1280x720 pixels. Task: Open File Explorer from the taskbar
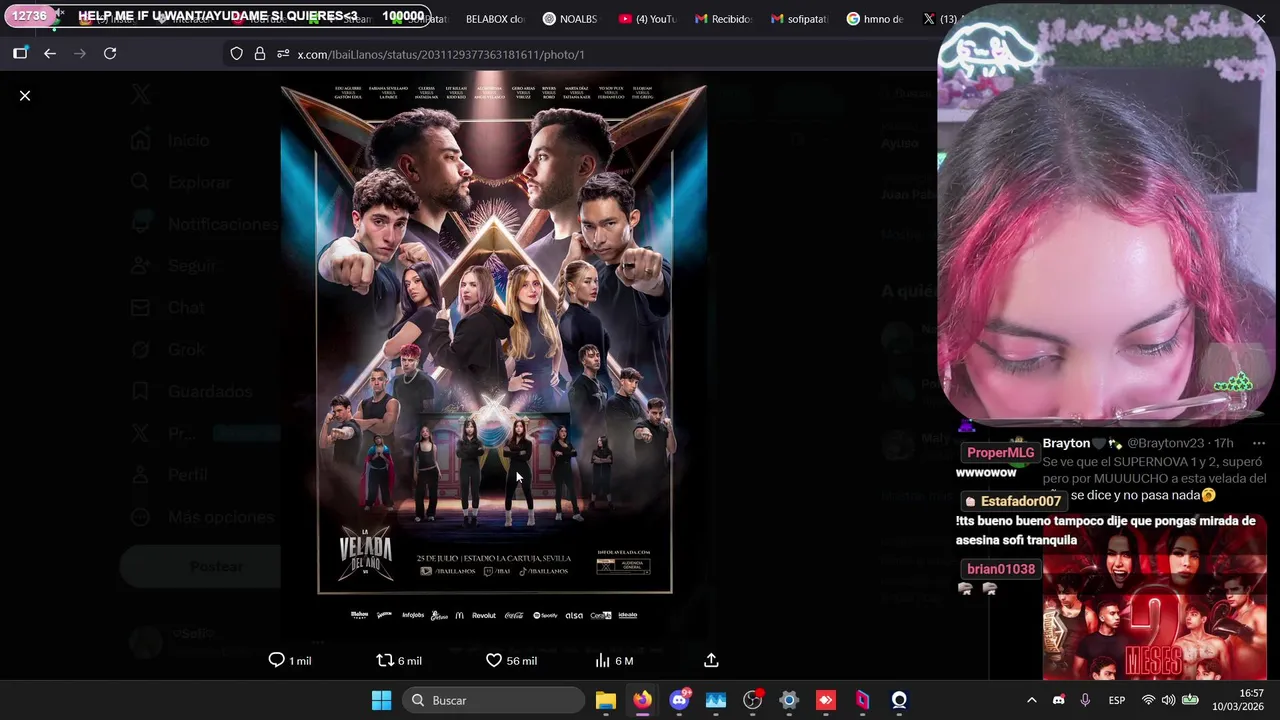605,700
